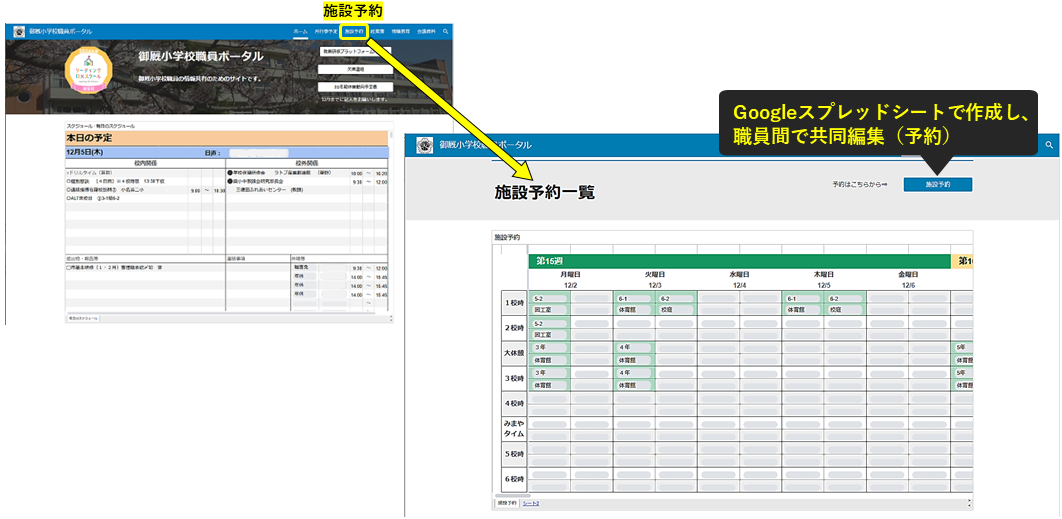Viewport: 1062px width, 519px height.
Task: Open the 会議資料 navigation item
Action: (426, 32)
